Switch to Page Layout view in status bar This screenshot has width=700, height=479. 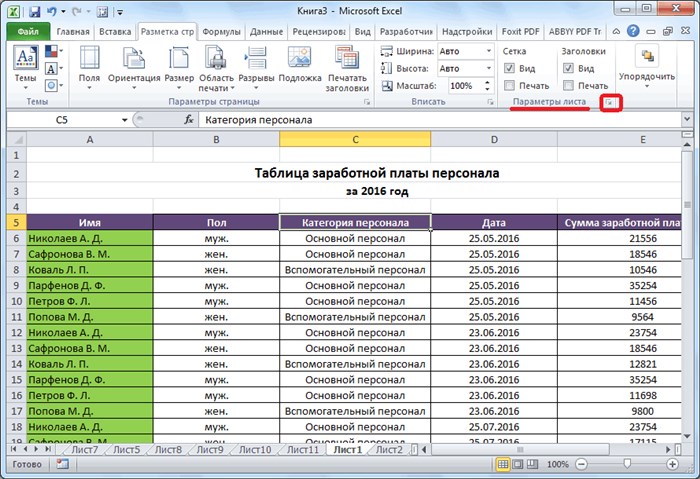(517, 464)
